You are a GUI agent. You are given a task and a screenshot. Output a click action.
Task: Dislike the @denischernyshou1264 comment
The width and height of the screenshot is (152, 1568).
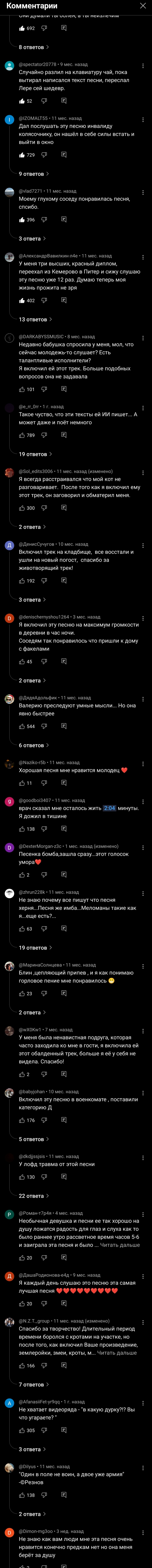(44, 662)
